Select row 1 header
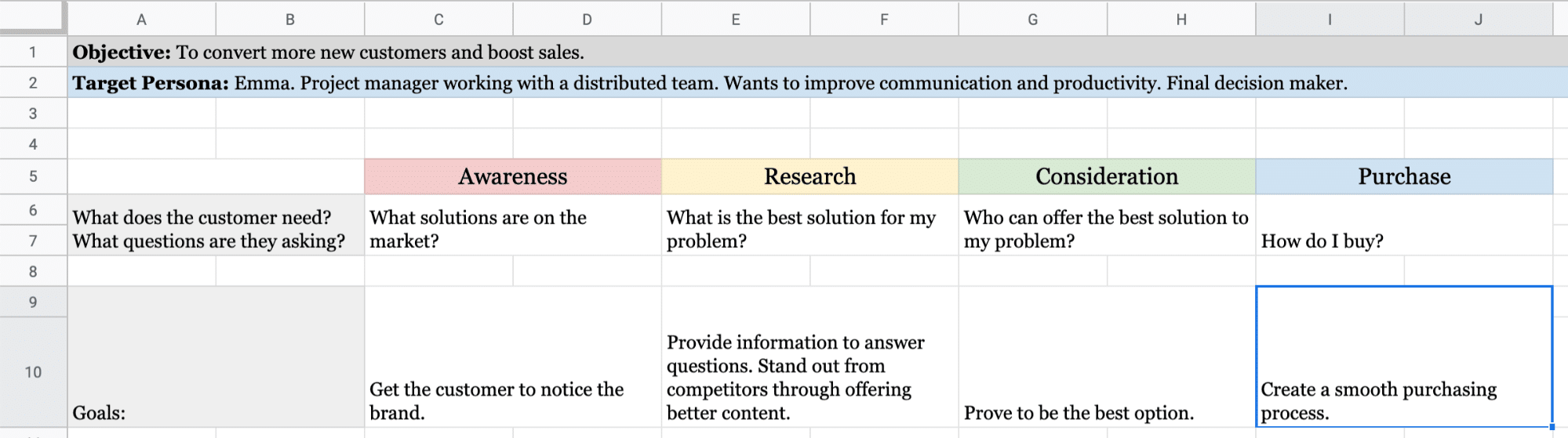Viewport: 1568px width, 438px height. coord(33,52)
